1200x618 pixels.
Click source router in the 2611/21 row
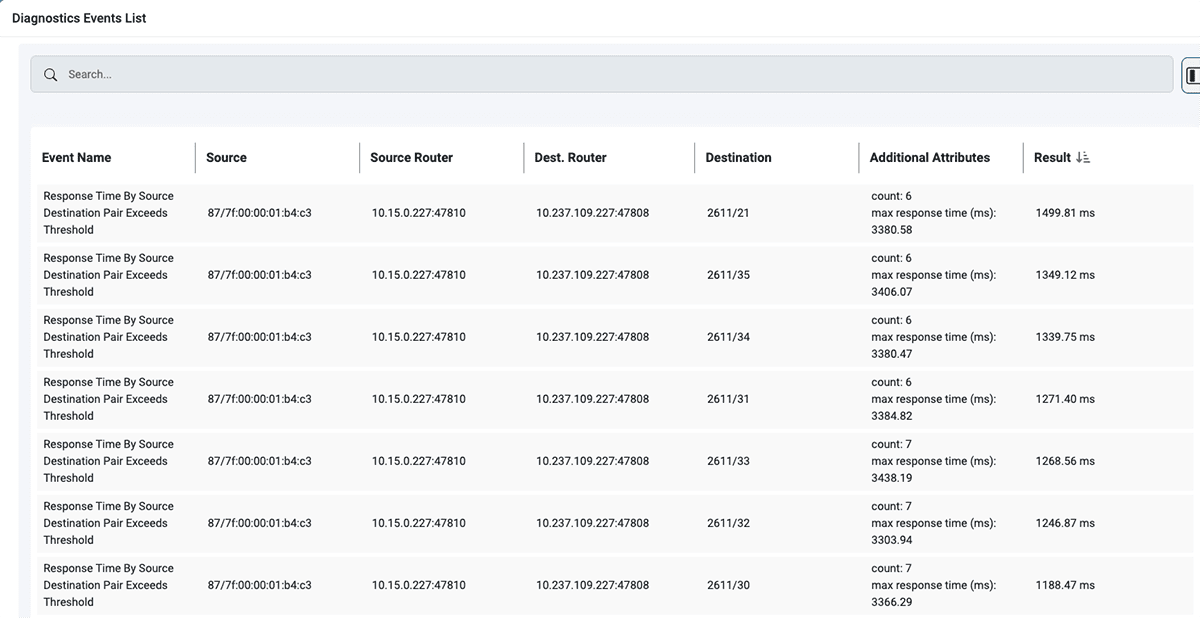(418, 213)
